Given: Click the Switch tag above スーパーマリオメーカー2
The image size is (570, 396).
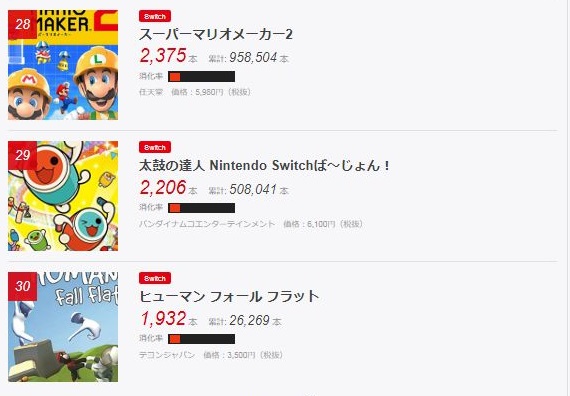Looking at the screenshot, I should [155, 16].
